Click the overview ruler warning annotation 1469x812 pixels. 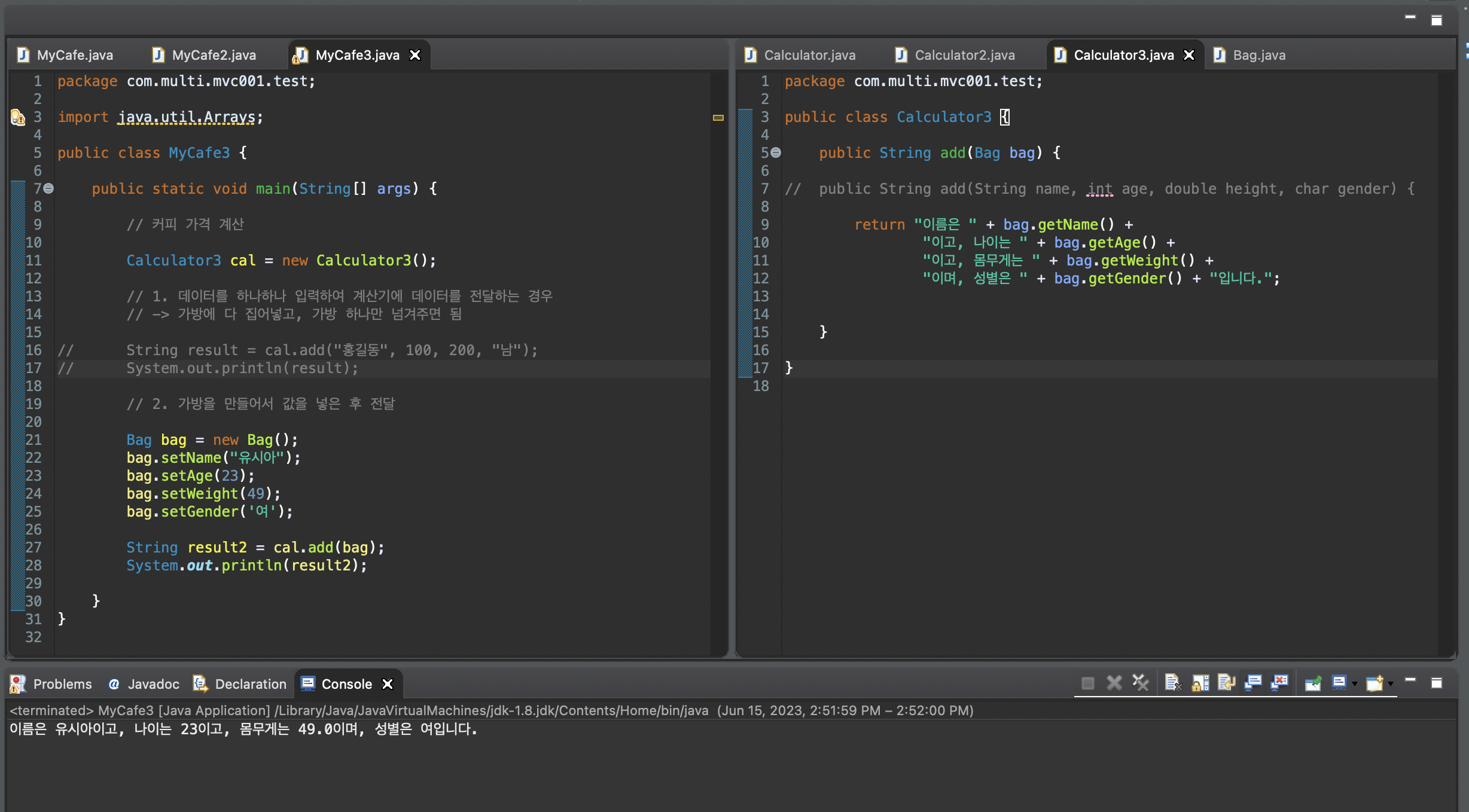coord(718,118)
